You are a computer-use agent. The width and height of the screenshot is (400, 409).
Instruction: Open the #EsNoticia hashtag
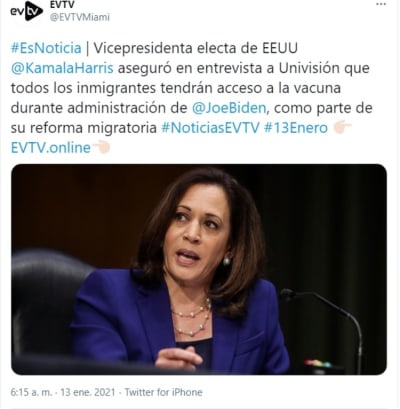(x=46, y=48)
